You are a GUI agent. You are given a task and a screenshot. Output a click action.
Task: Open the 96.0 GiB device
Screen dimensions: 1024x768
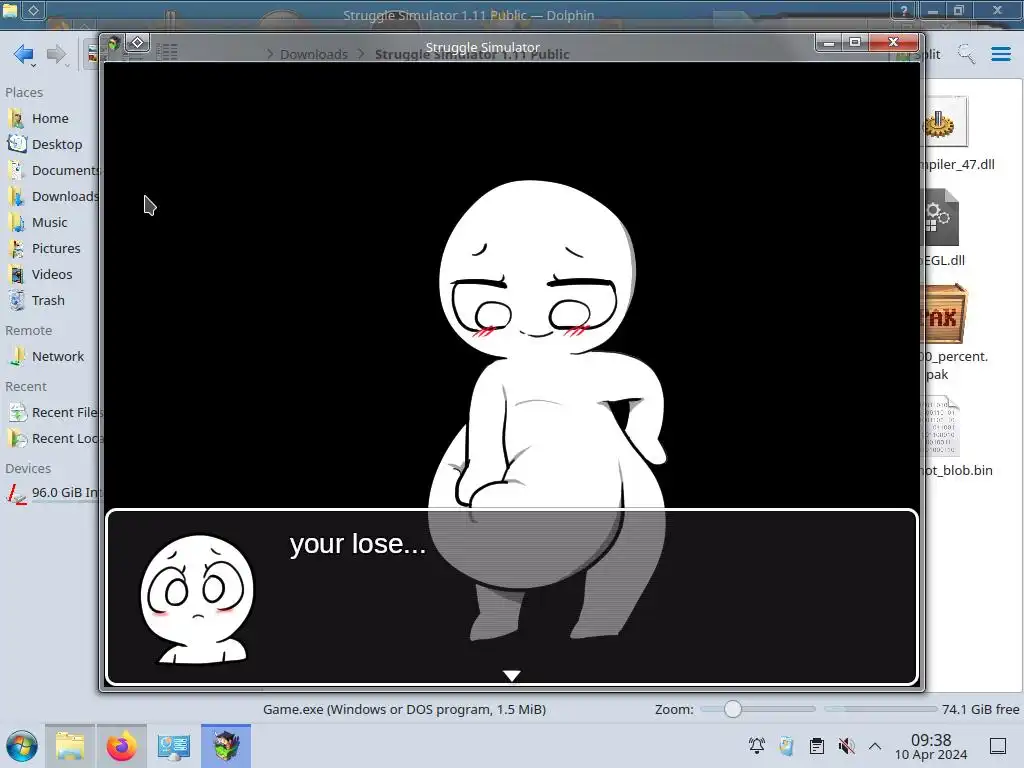50,492
